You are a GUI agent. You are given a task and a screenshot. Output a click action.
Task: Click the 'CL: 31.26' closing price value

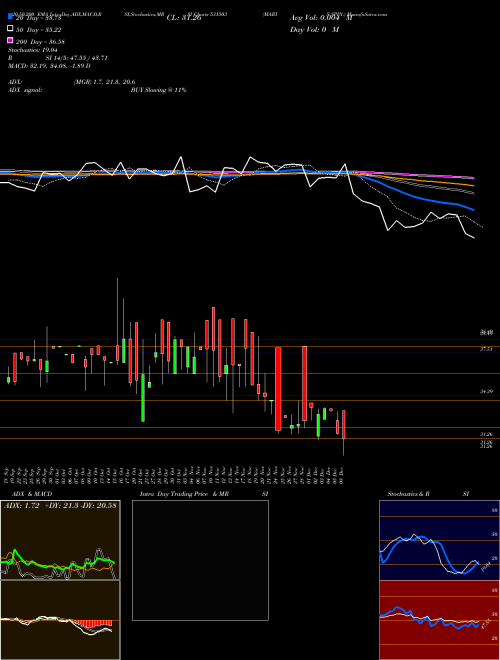[184, 18]
